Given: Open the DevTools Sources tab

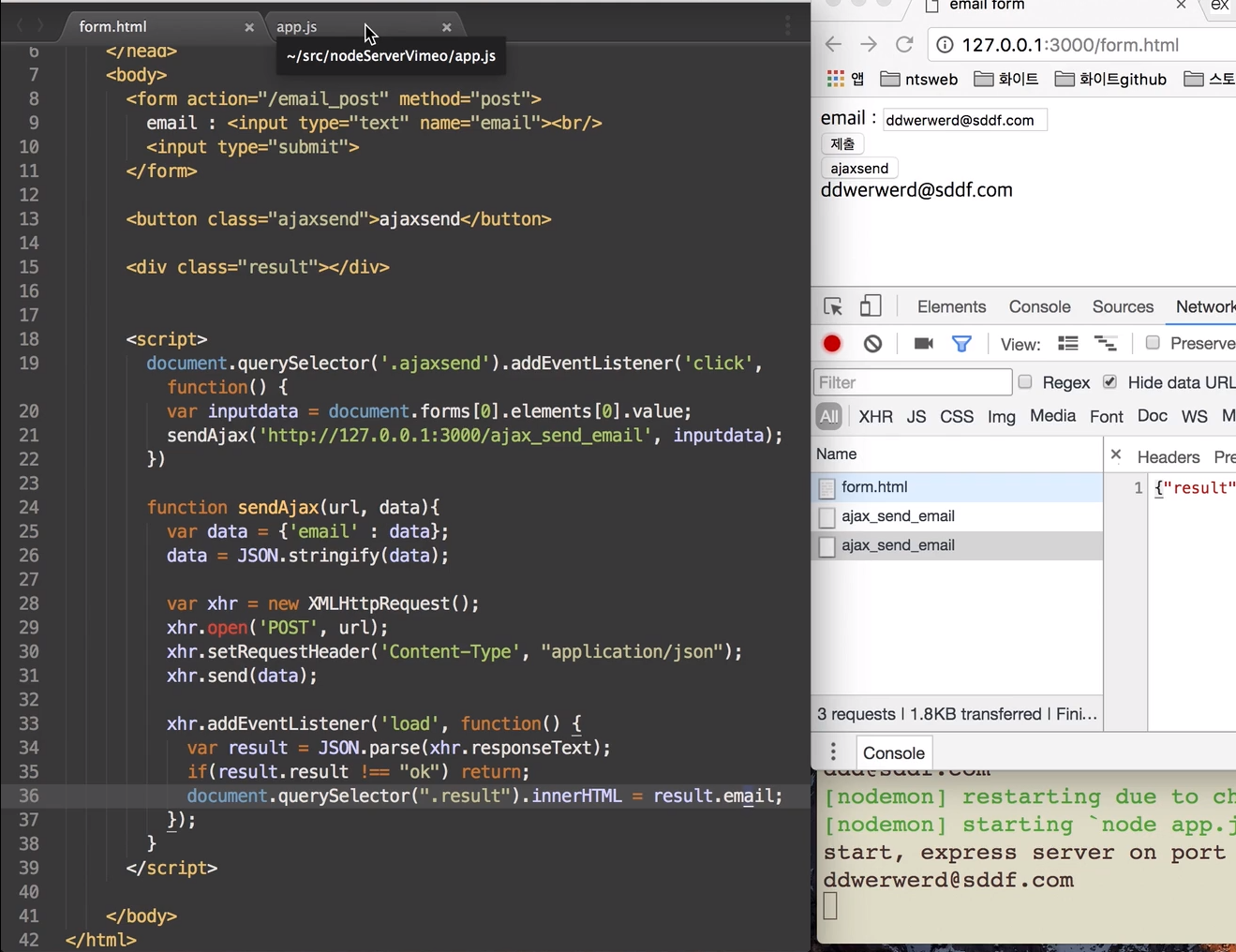Looking at the screenshot, I should [1123, 306].
